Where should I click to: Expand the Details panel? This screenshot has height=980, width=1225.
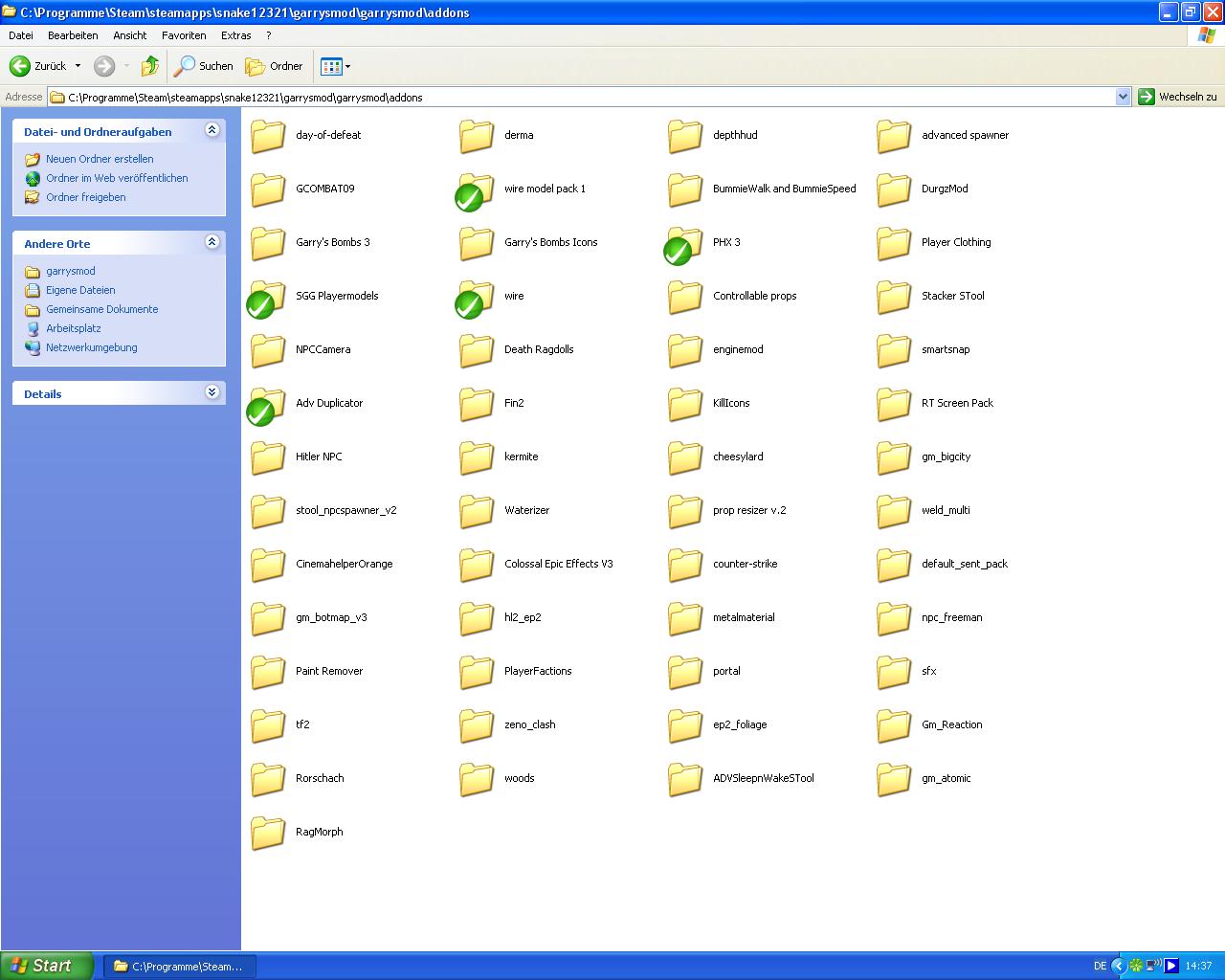pos(212,392)
